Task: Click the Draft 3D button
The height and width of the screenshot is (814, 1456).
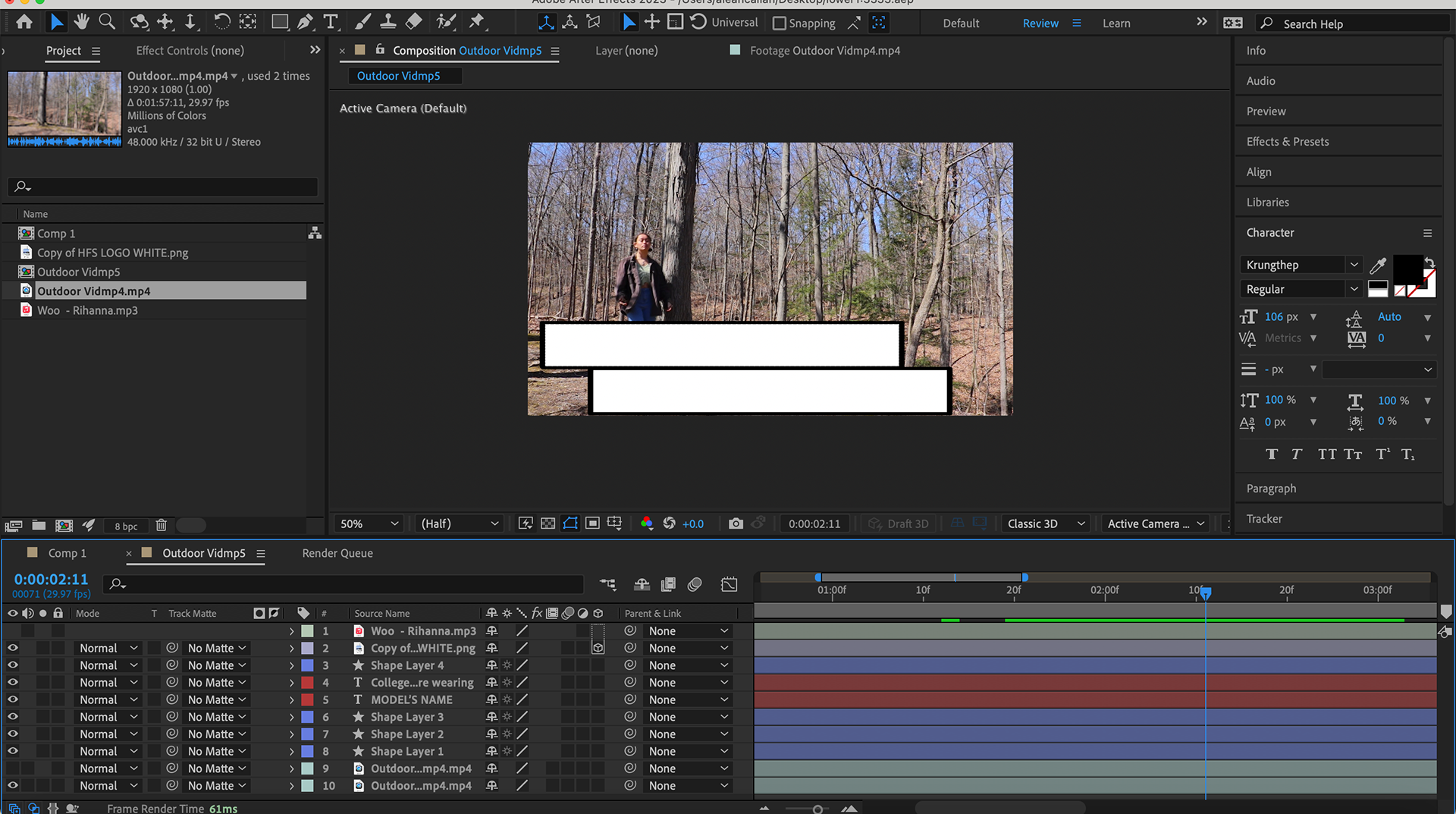Action: click(899, 523)
